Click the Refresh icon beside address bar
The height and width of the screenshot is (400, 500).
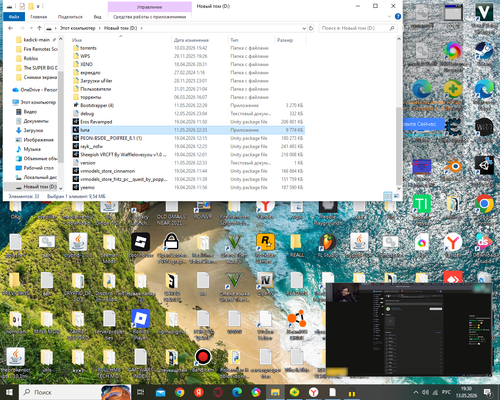311,28
